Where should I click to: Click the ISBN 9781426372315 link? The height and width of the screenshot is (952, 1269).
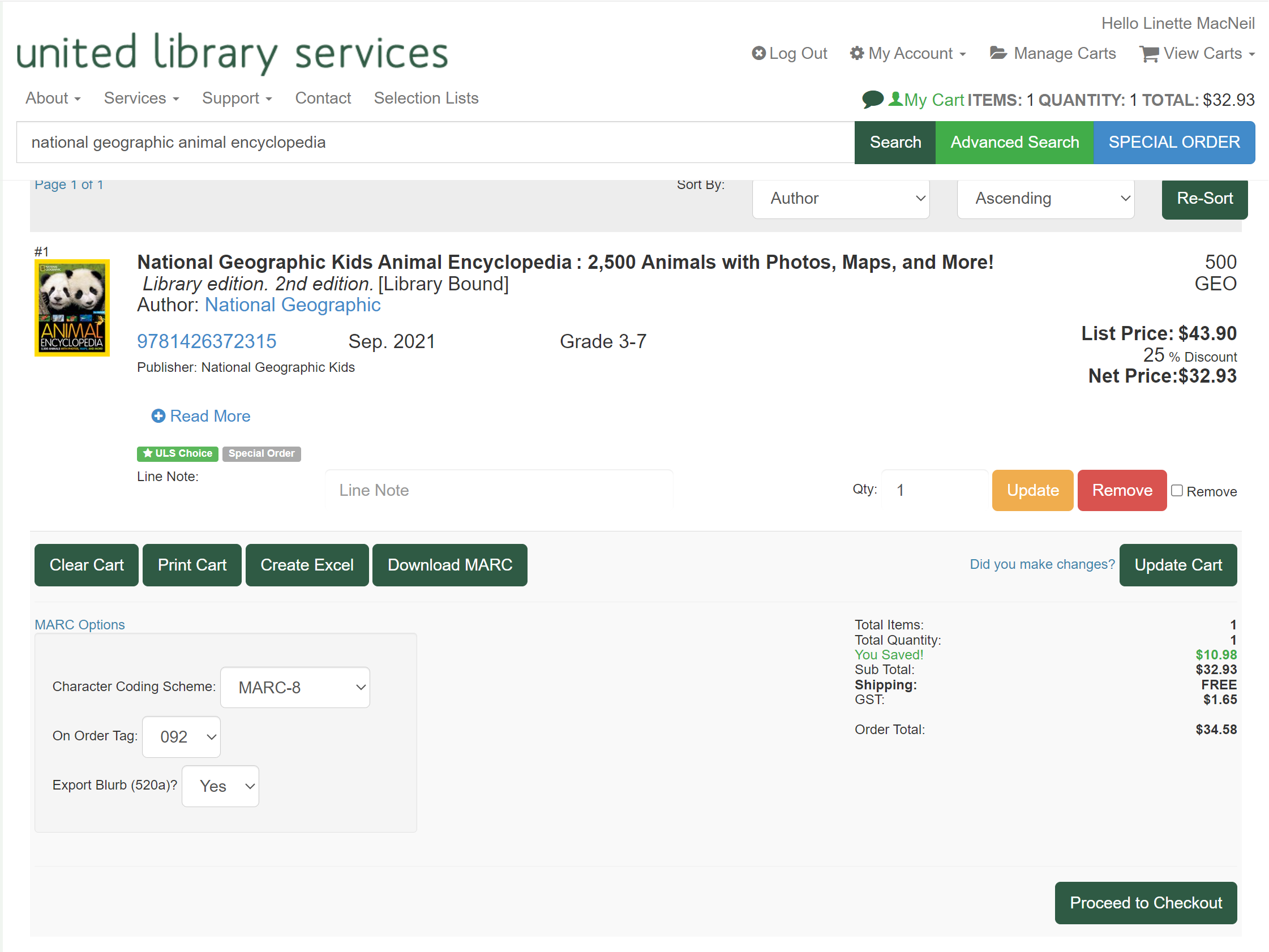207,341
